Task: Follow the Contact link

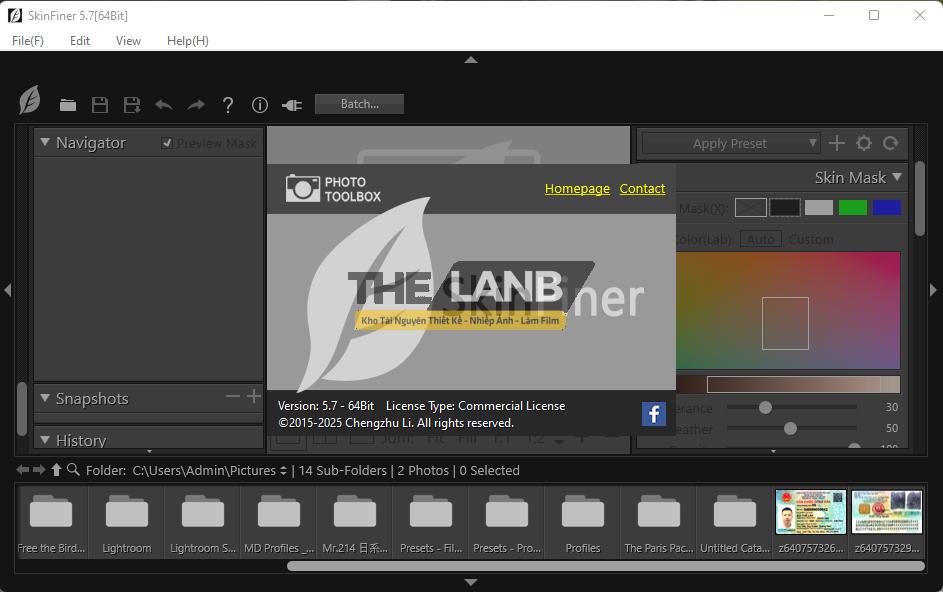Action: pyautogui.click(x=642, y=189)
